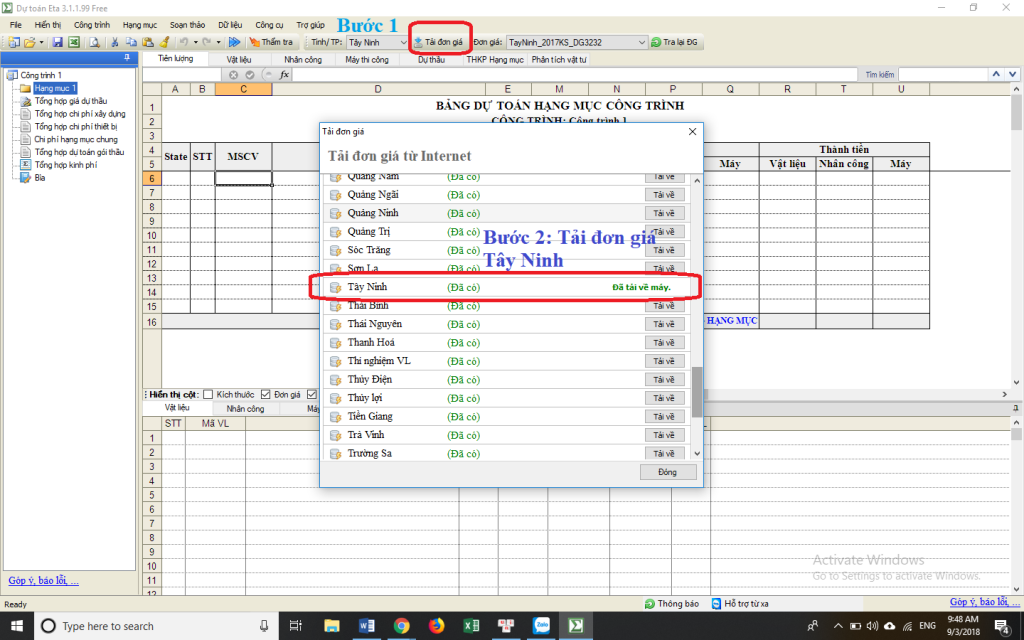This screenshot has width=1024, height=640.
Task: Click the Thẩm tra toolbar button
Action: coord(271,43)
